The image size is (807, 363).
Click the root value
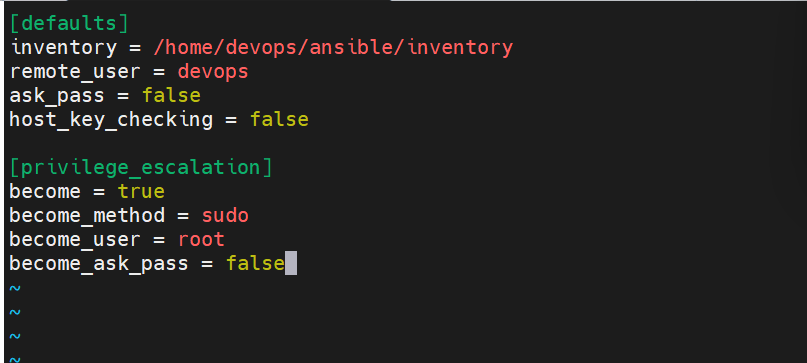point(201,239)
